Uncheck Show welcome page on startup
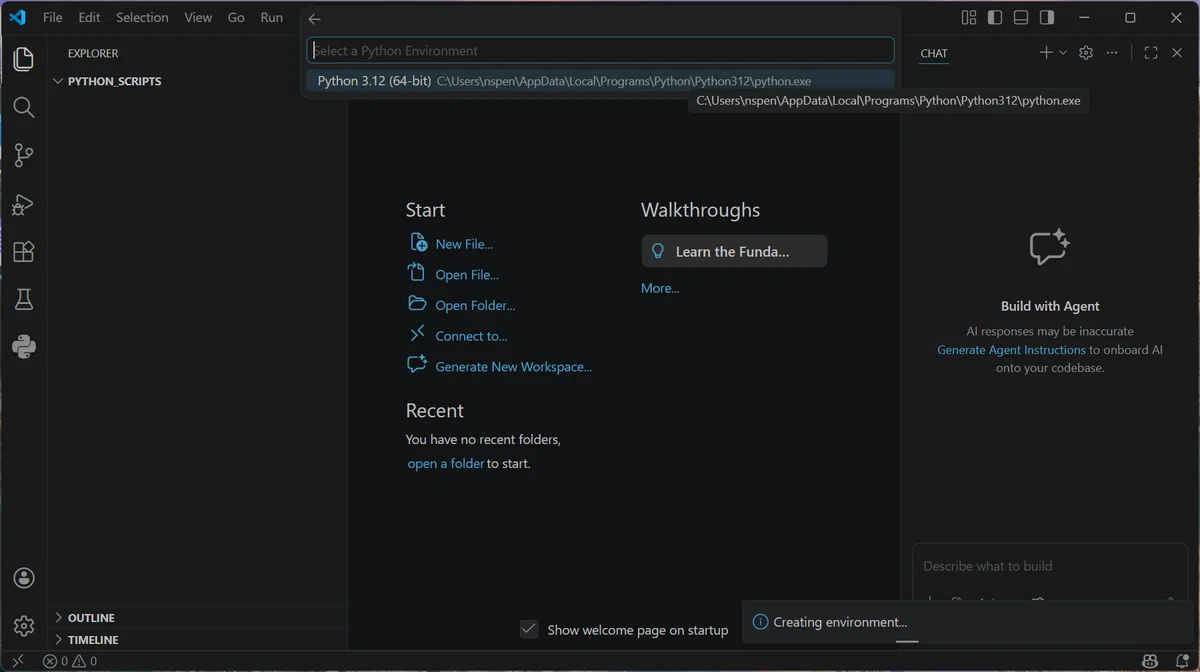 click(x=530, y=629)
